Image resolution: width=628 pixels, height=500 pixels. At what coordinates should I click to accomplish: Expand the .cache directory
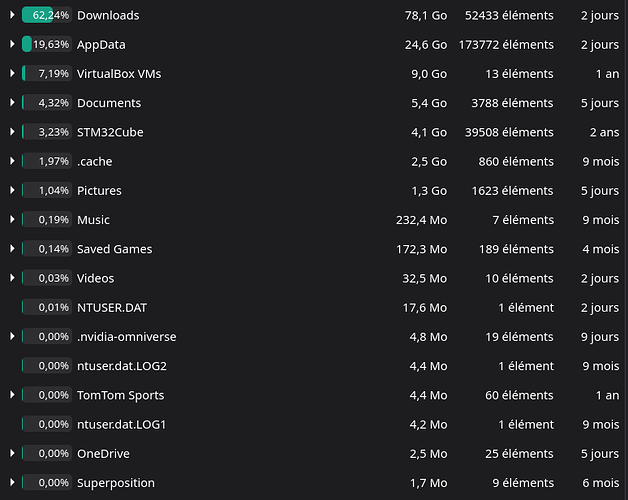(x=12, y=161)
